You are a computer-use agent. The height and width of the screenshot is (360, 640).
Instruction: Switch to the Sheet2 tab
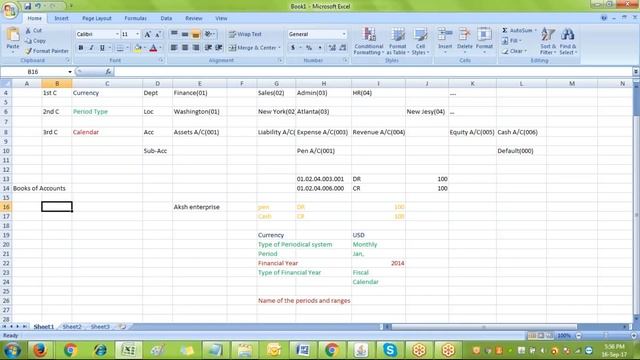[x=72, y=327]
